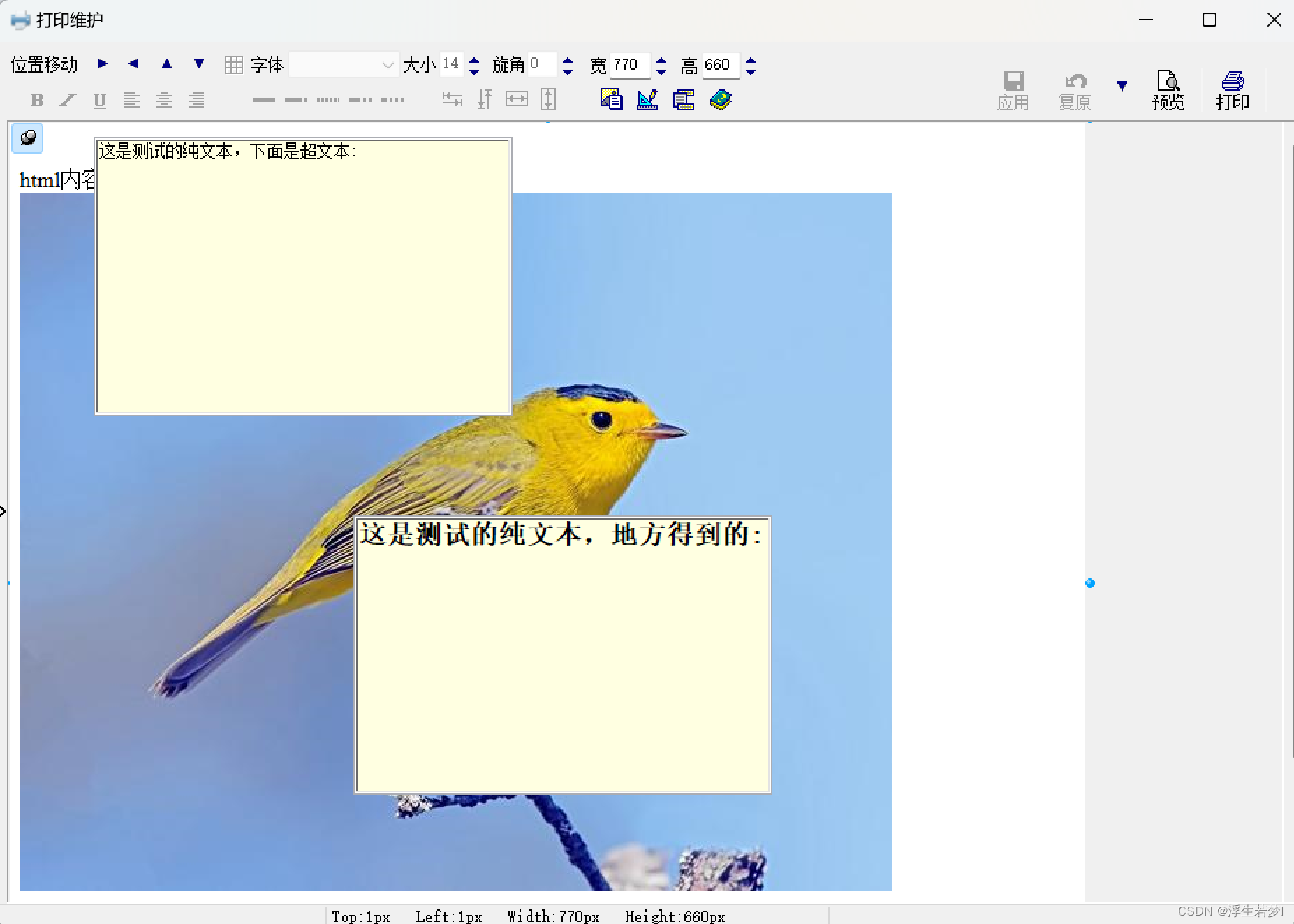Click the 高 height field showing 660
This screenshot has height=924, width=1294.
[720, 65]
